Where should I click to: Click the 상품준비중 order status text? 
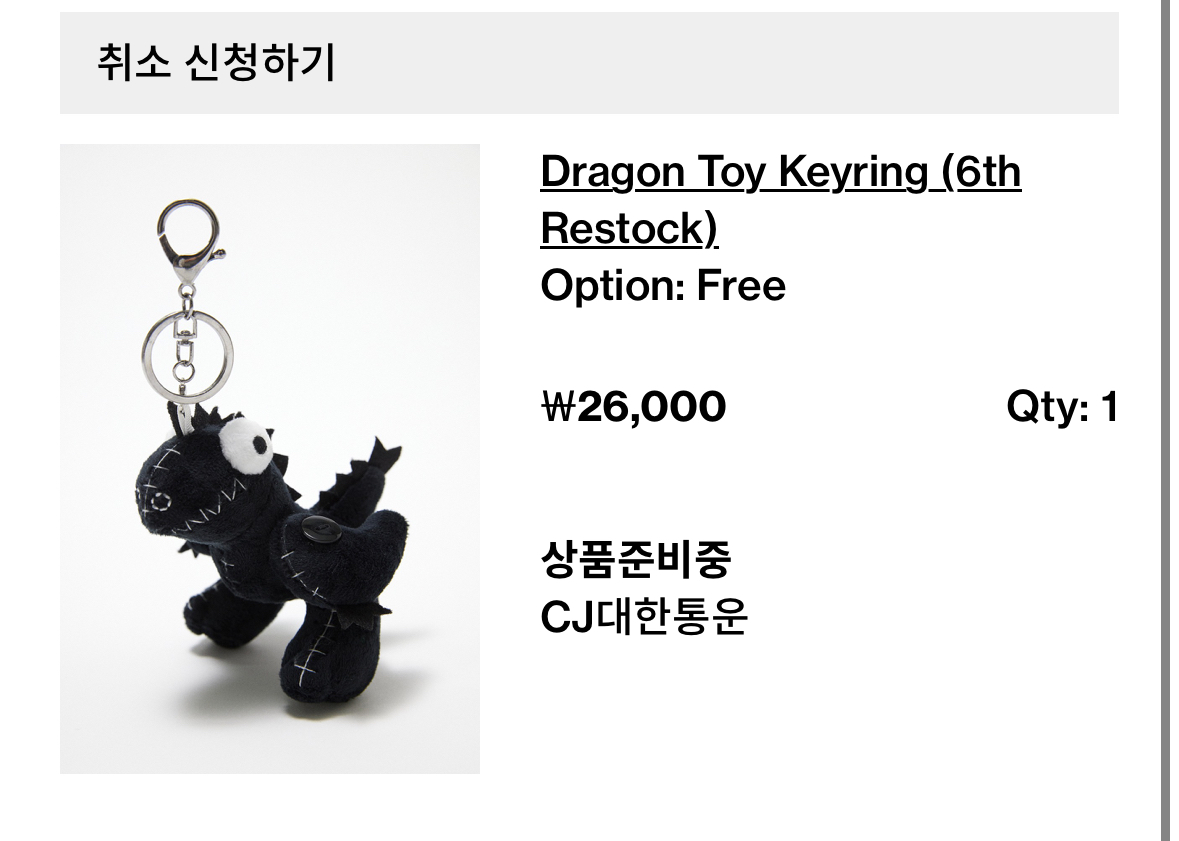[635, 558]
